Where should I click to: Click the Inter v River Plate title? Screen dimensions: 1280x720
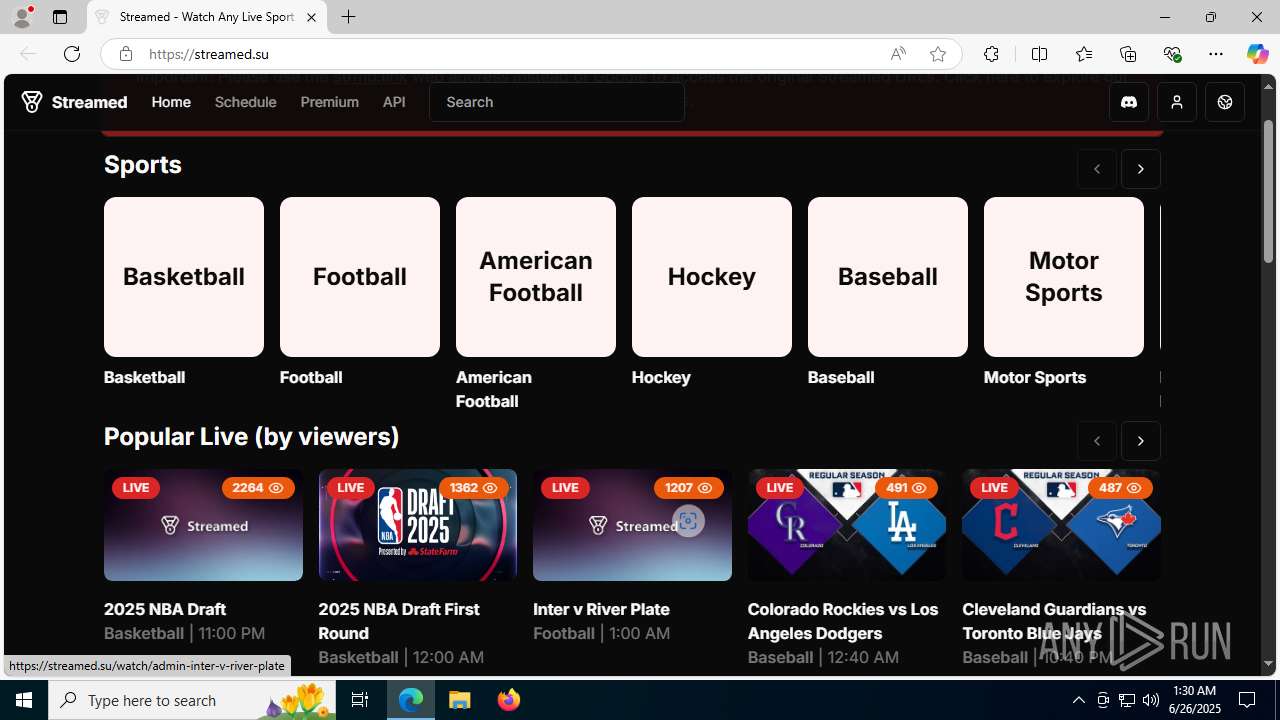coord(601,609)
